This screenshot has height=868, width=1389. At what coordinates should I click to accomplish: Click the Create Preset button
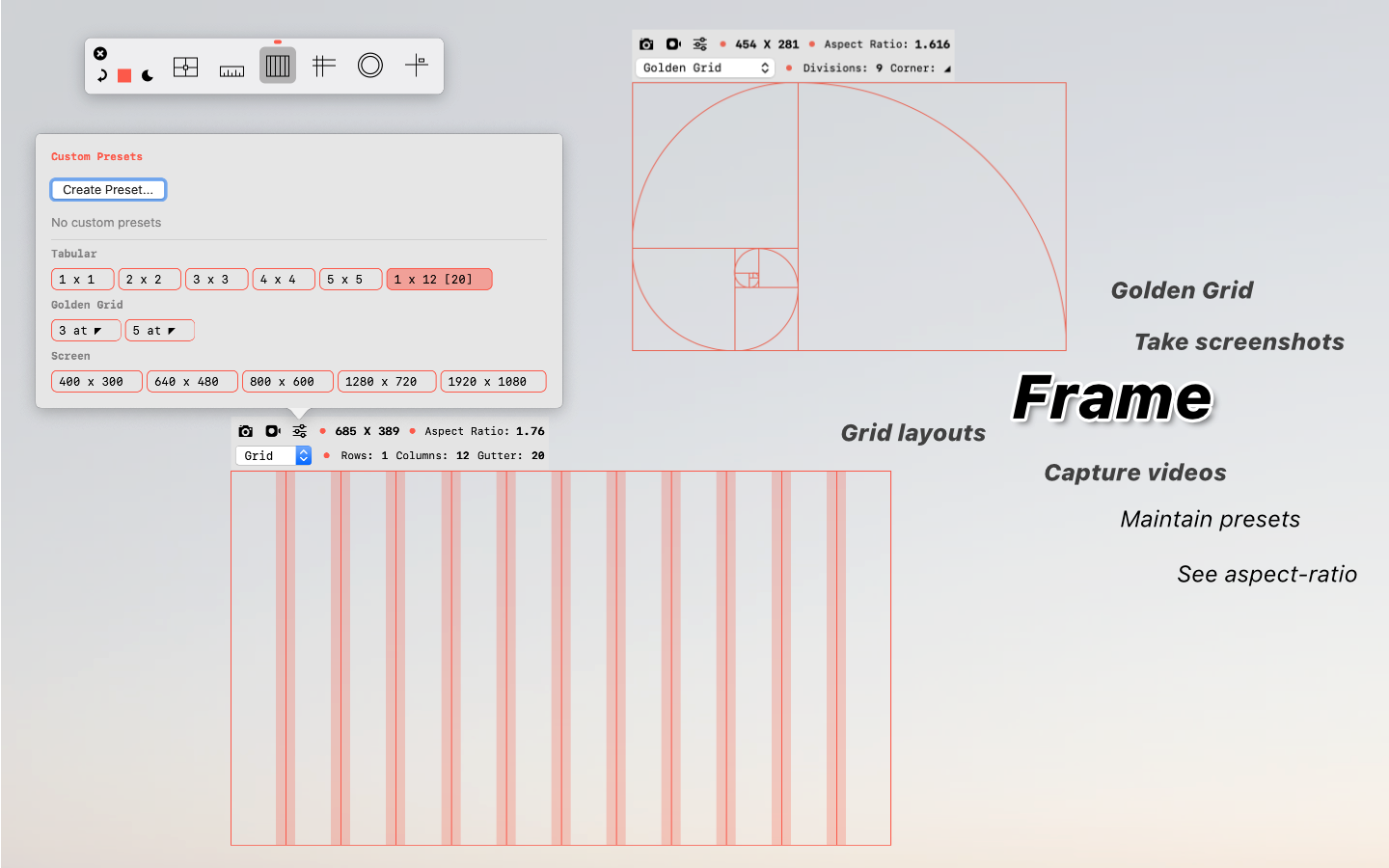(x=108, y=190)
